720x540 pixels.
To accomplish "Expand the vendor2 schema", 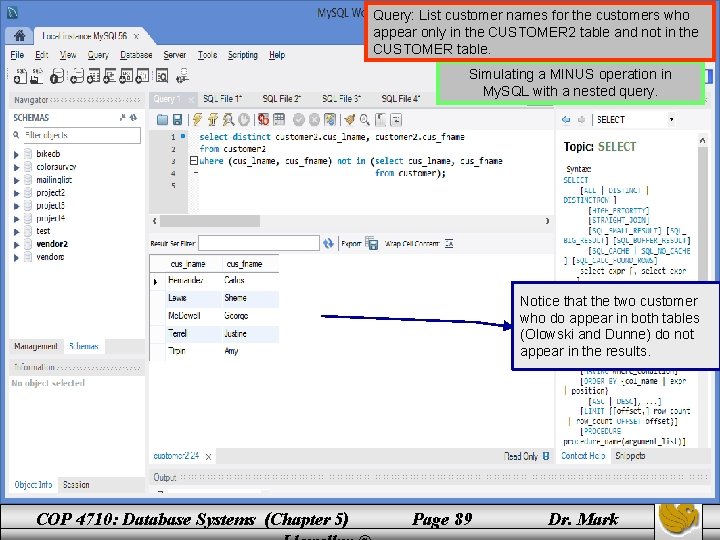I will 17,245.
